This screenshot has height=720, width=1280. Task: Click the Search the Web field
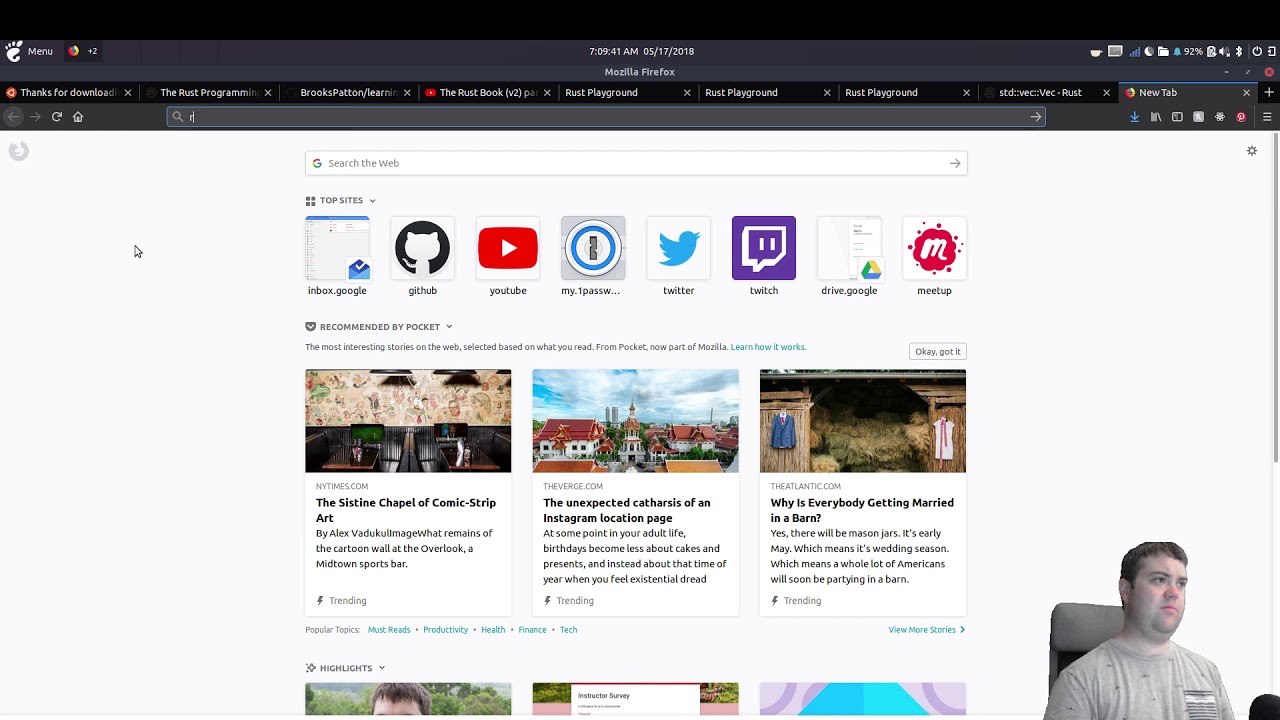tap(636, 163)
